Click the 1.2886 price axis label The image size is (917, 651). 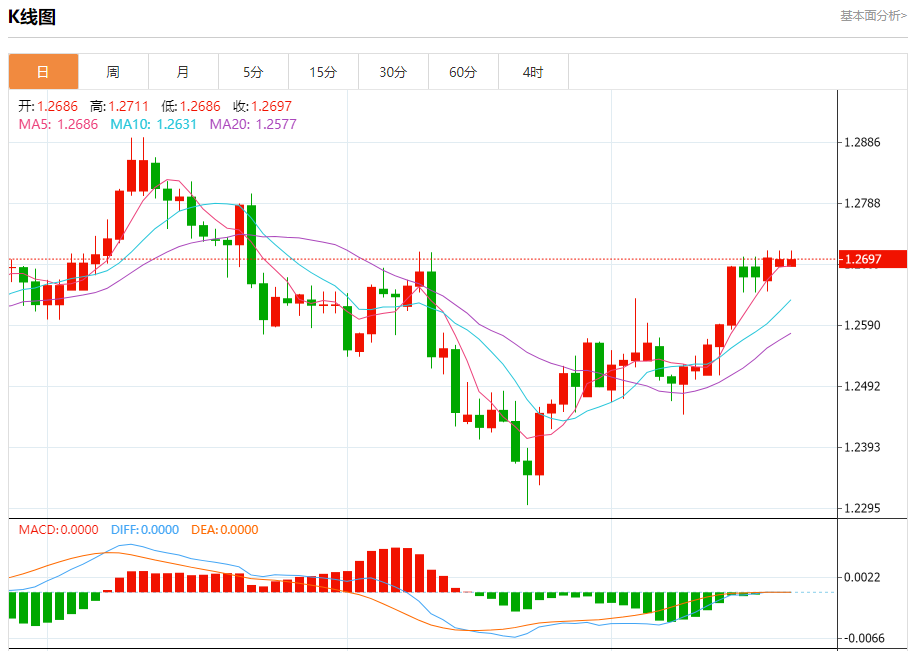[x=862, y=143]
